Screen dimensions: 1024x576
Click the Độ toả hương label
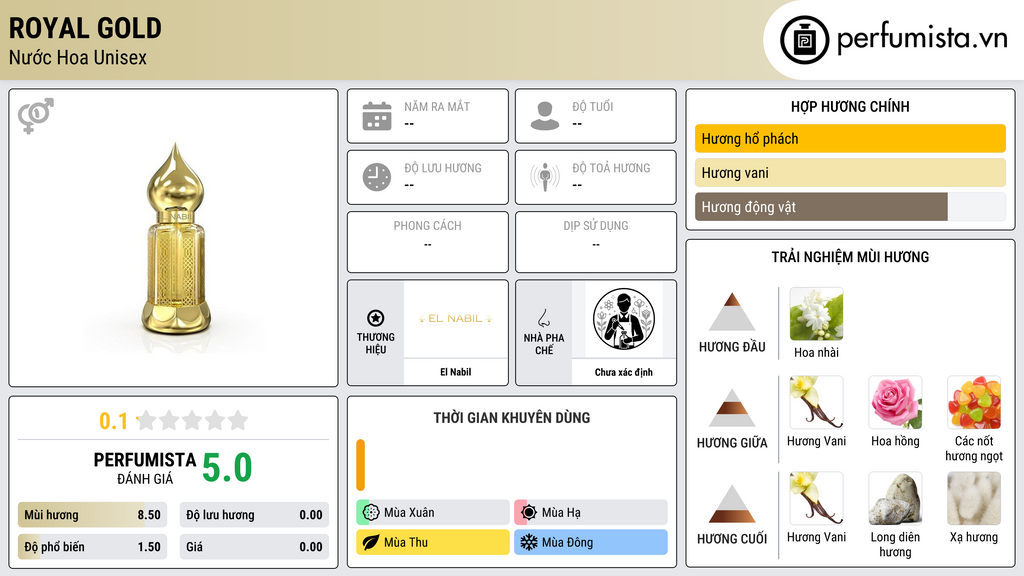point(611,168)
